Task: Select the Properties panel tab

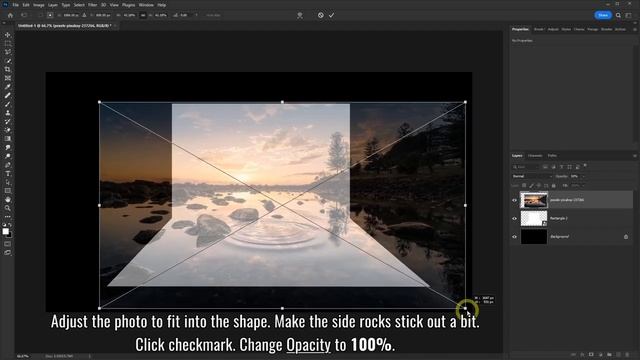Action: (x=520, y=29)
